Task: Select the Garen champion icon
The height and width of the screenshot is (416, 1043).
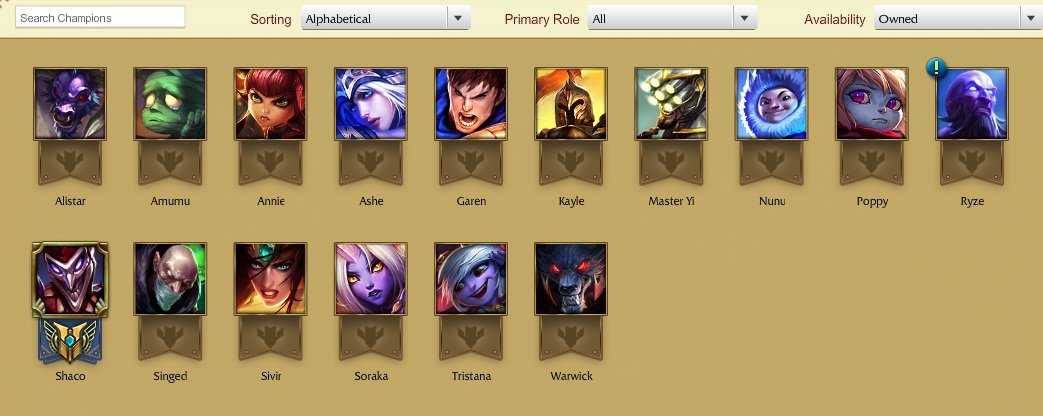Action: click(471, 104)
